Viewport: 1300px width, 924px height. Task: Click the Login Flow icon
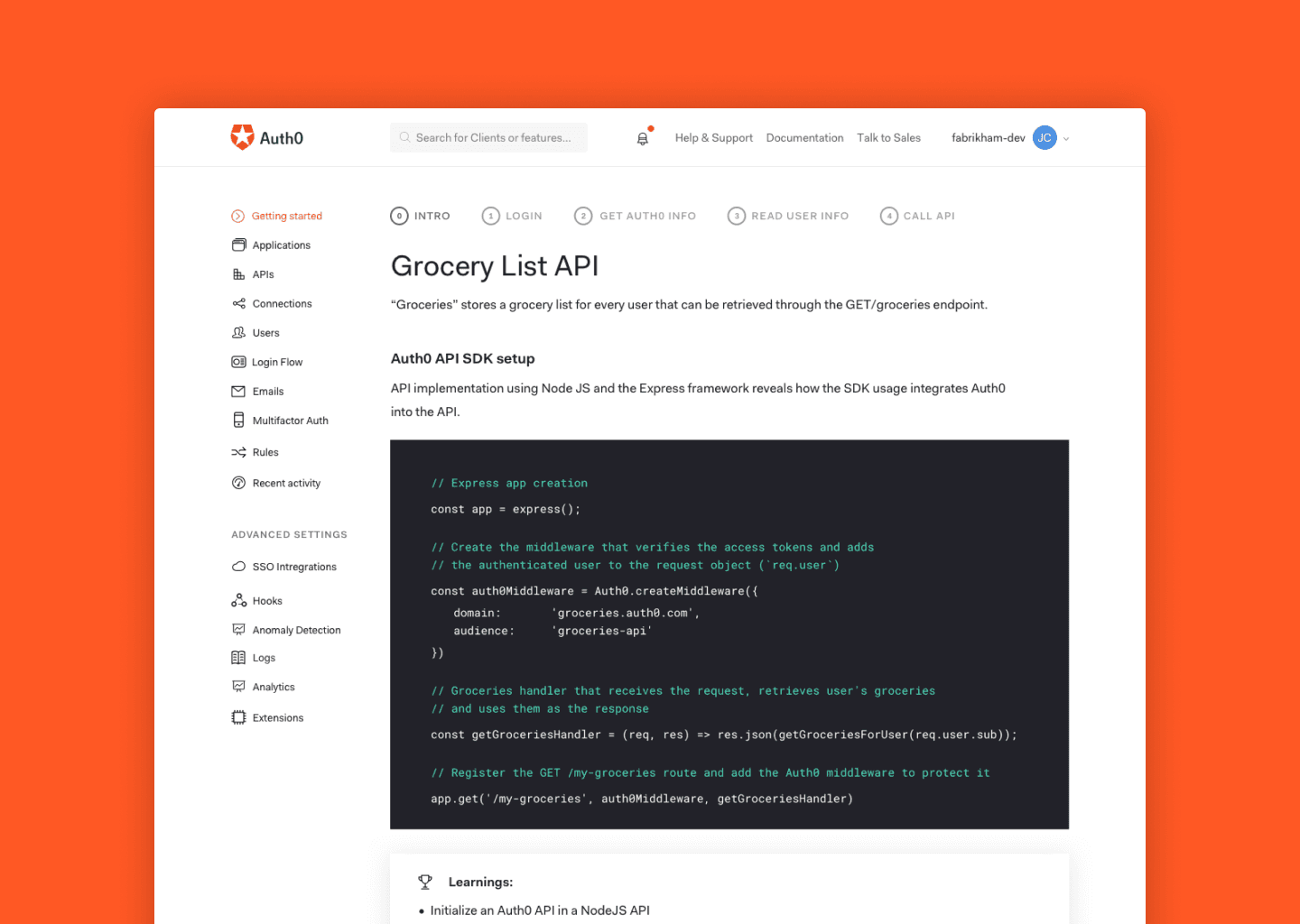point(238,362)
